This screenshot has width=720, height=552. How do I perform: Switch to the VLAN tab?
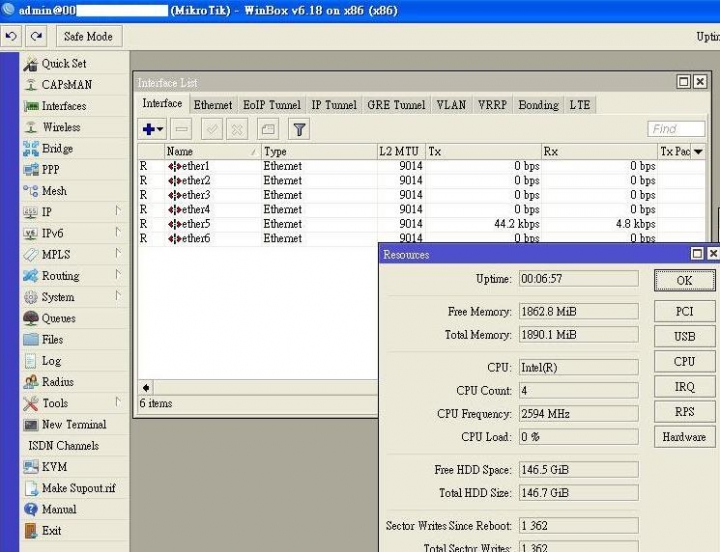coord(451,105)
